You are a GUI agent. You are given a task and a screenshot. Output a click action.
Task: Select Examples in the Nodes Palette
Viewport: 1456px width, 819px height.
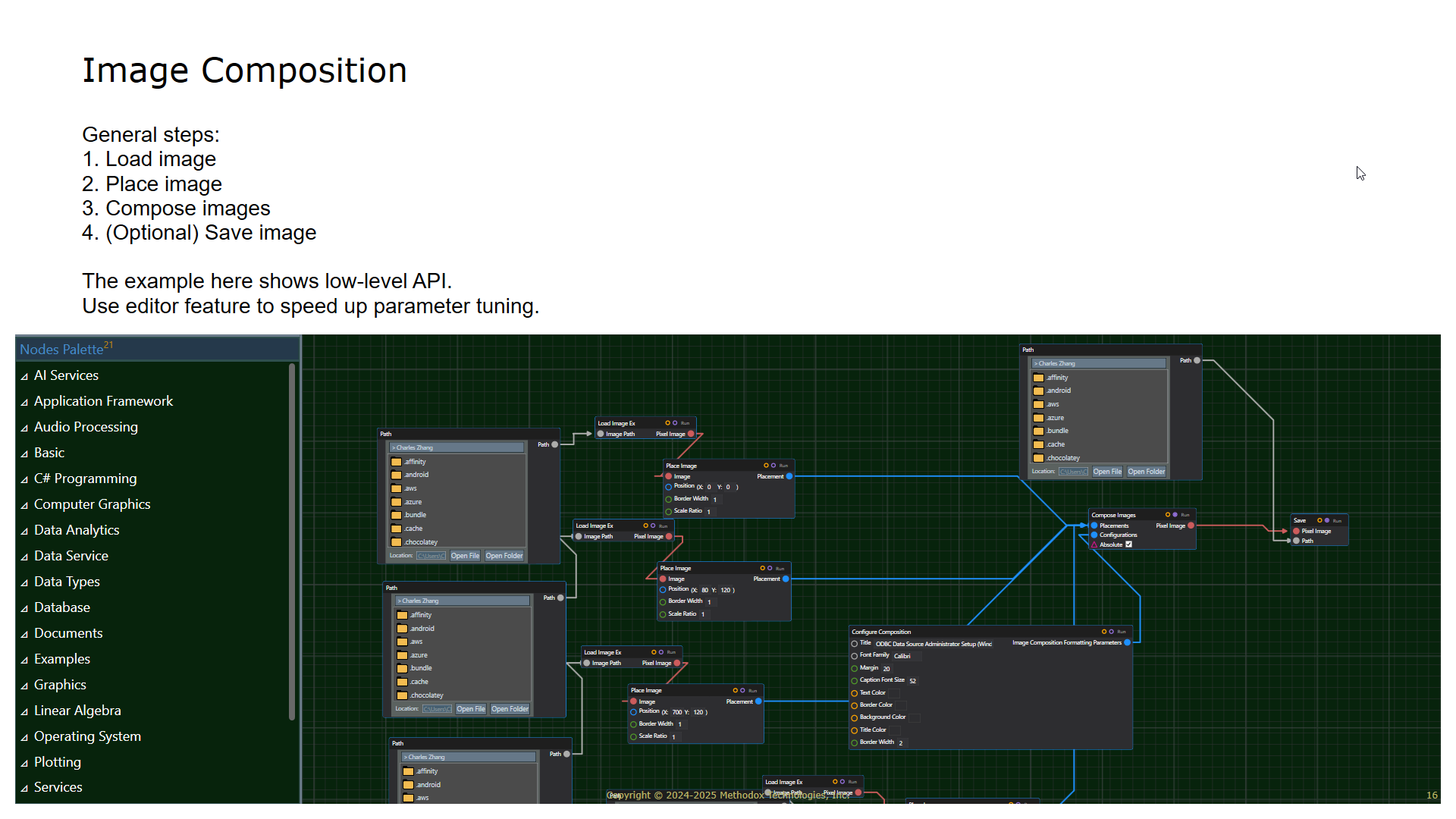(62, 659)
